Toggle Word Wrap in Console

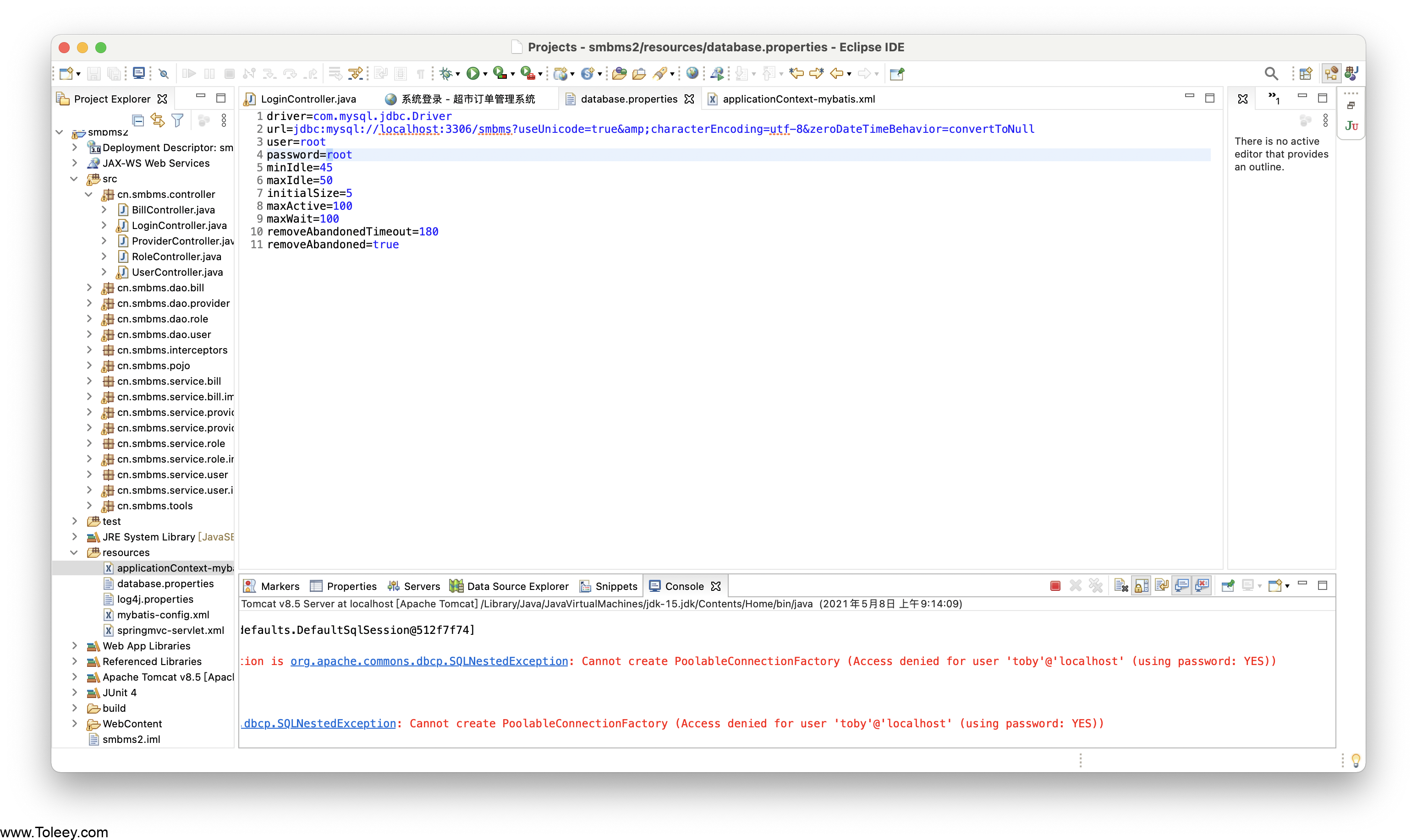1161,586
